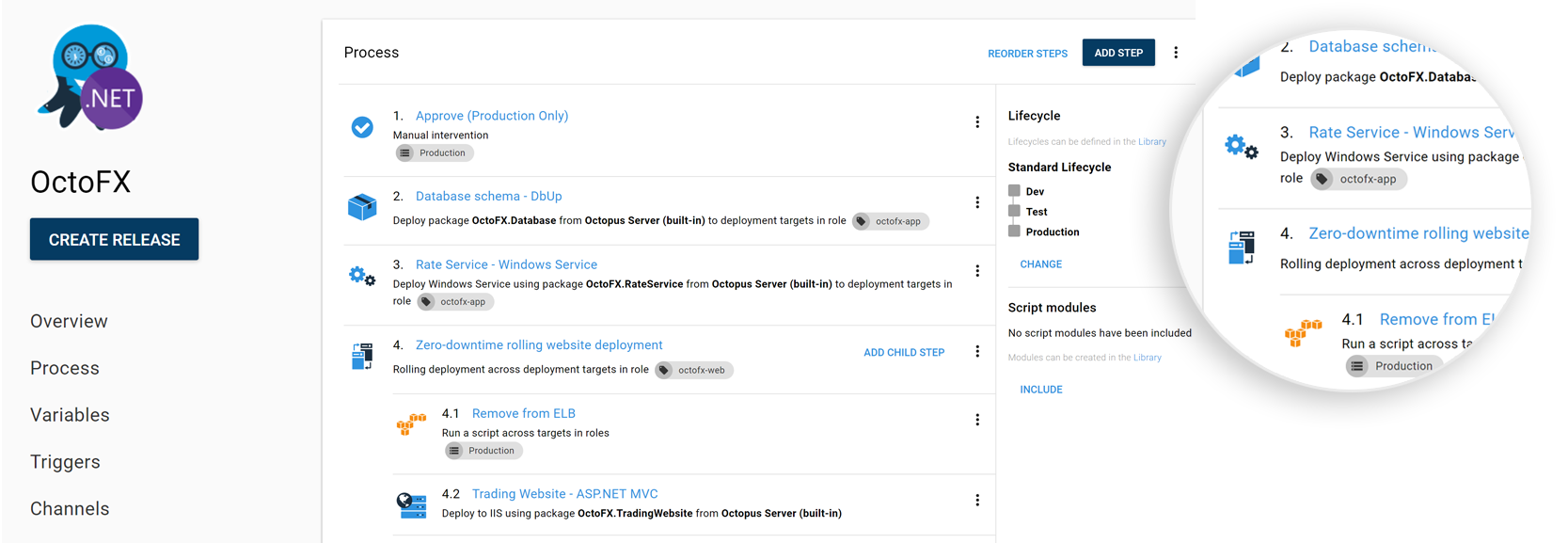Toggle the Dev lifecycle phase box

(1014, 191)
